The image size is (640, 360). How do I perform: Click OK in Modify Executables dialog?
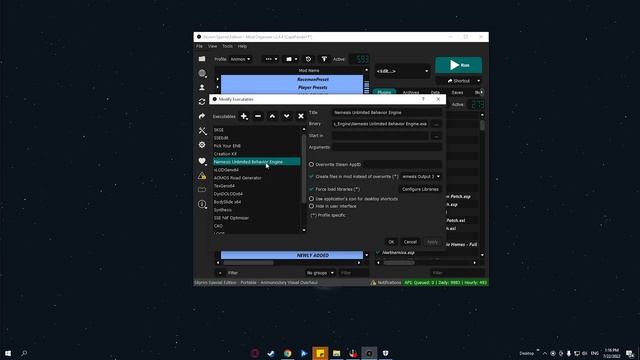[x=391, y=242]
